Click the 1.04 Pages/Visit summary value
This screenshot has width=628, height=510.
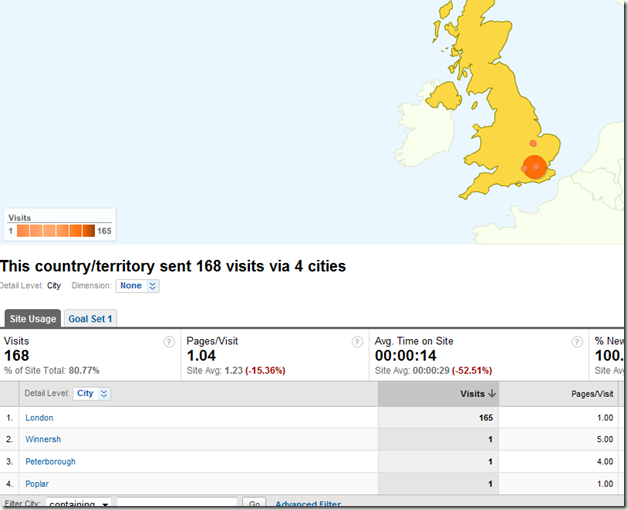coord(201,356)
